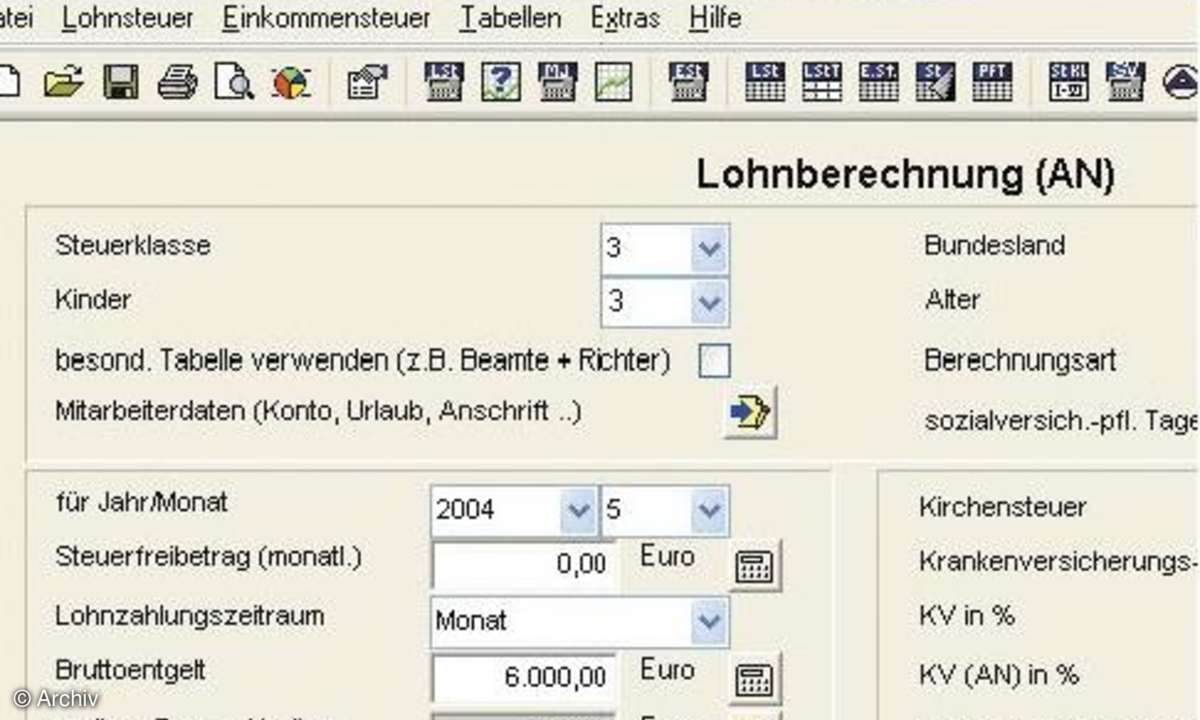Save using the floppy disk icon
1200x720 pixels.
coord(121,82)
